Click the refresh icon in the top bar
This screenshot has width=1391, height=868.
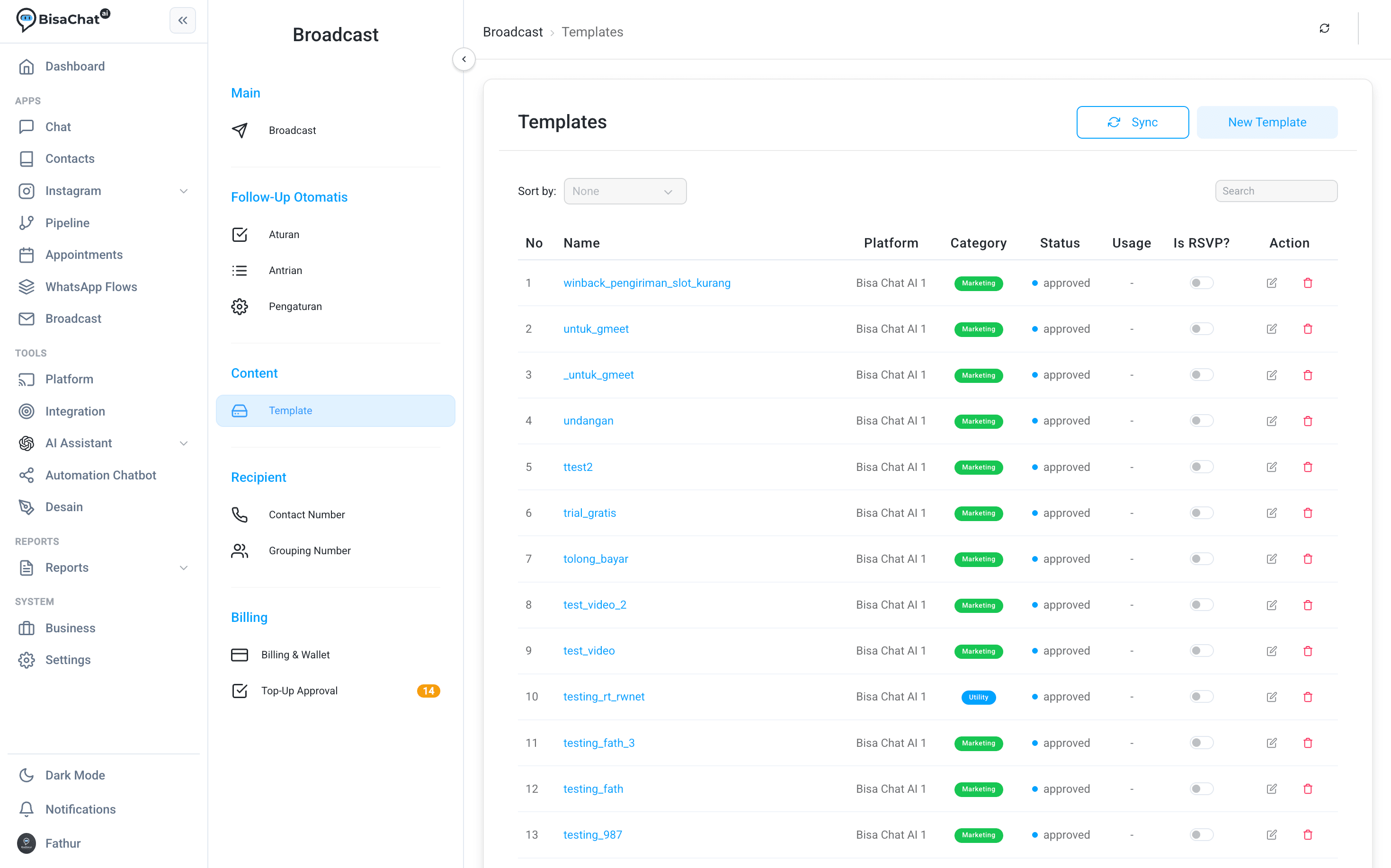[1324, 28]
